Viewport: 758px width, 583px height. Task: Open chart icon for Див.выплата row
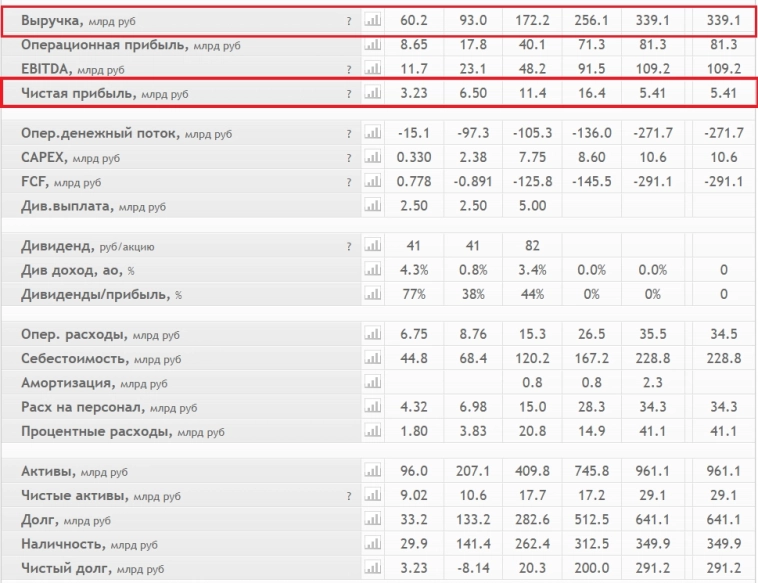click(x=372, y=206)
